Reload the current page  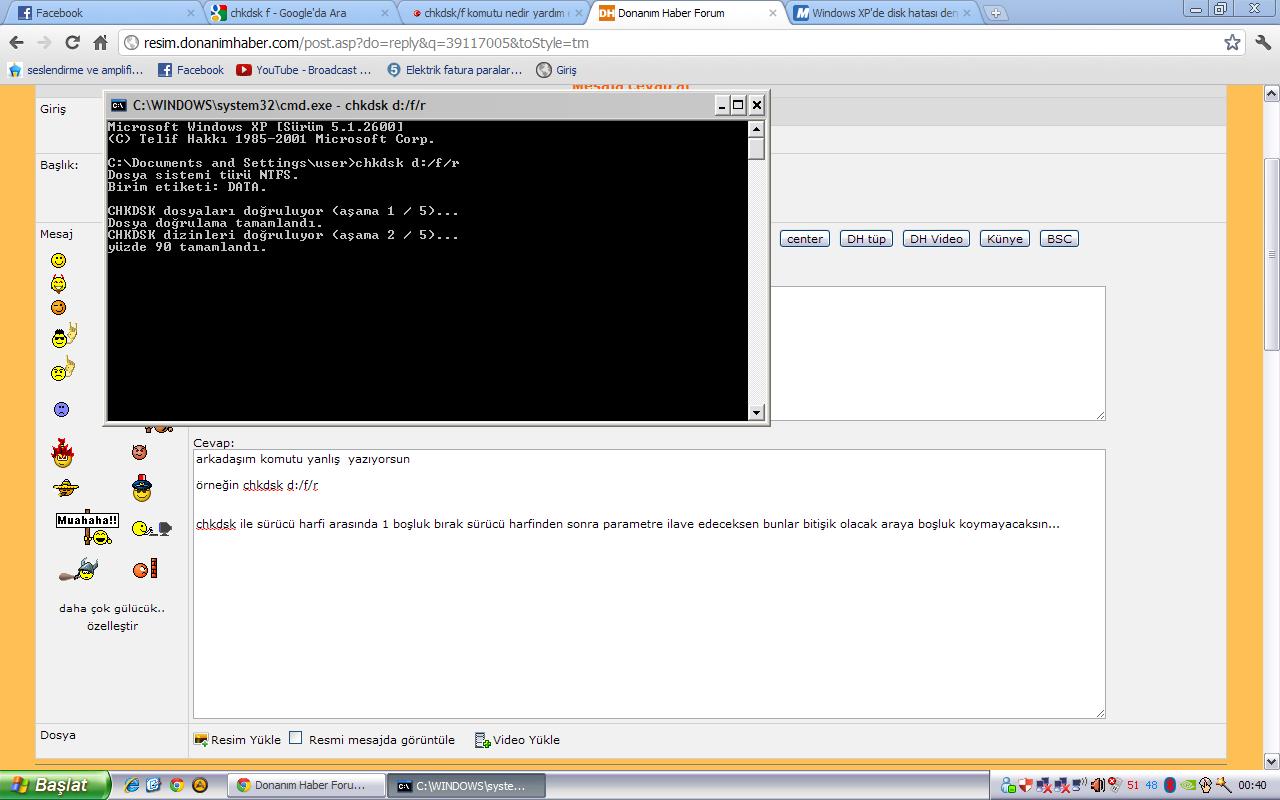[x=72, y=43]
